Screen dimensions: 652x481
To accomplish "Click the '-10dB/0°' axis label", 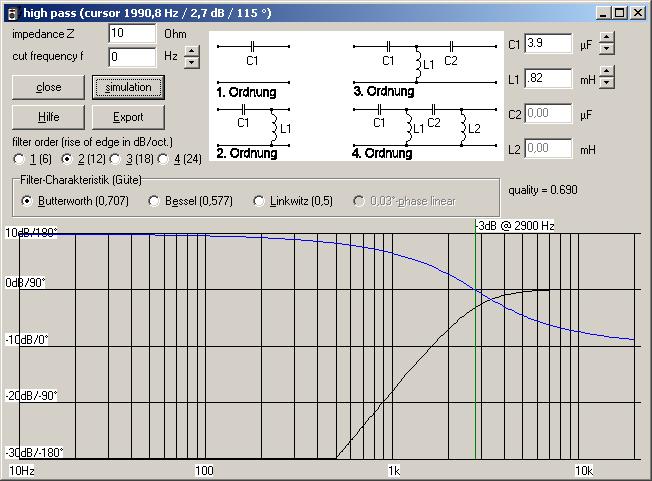I will pos(27,340).
